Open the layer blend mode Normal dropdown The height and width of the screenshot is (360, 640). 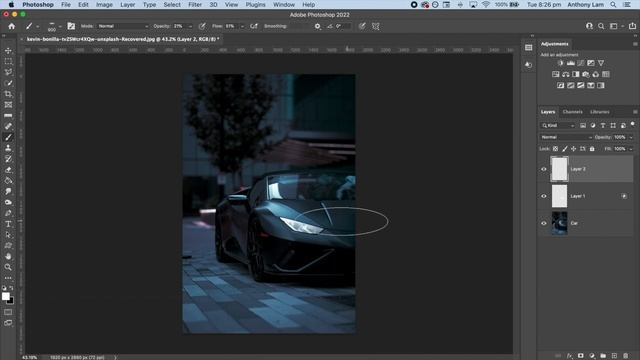click(566, 137)
